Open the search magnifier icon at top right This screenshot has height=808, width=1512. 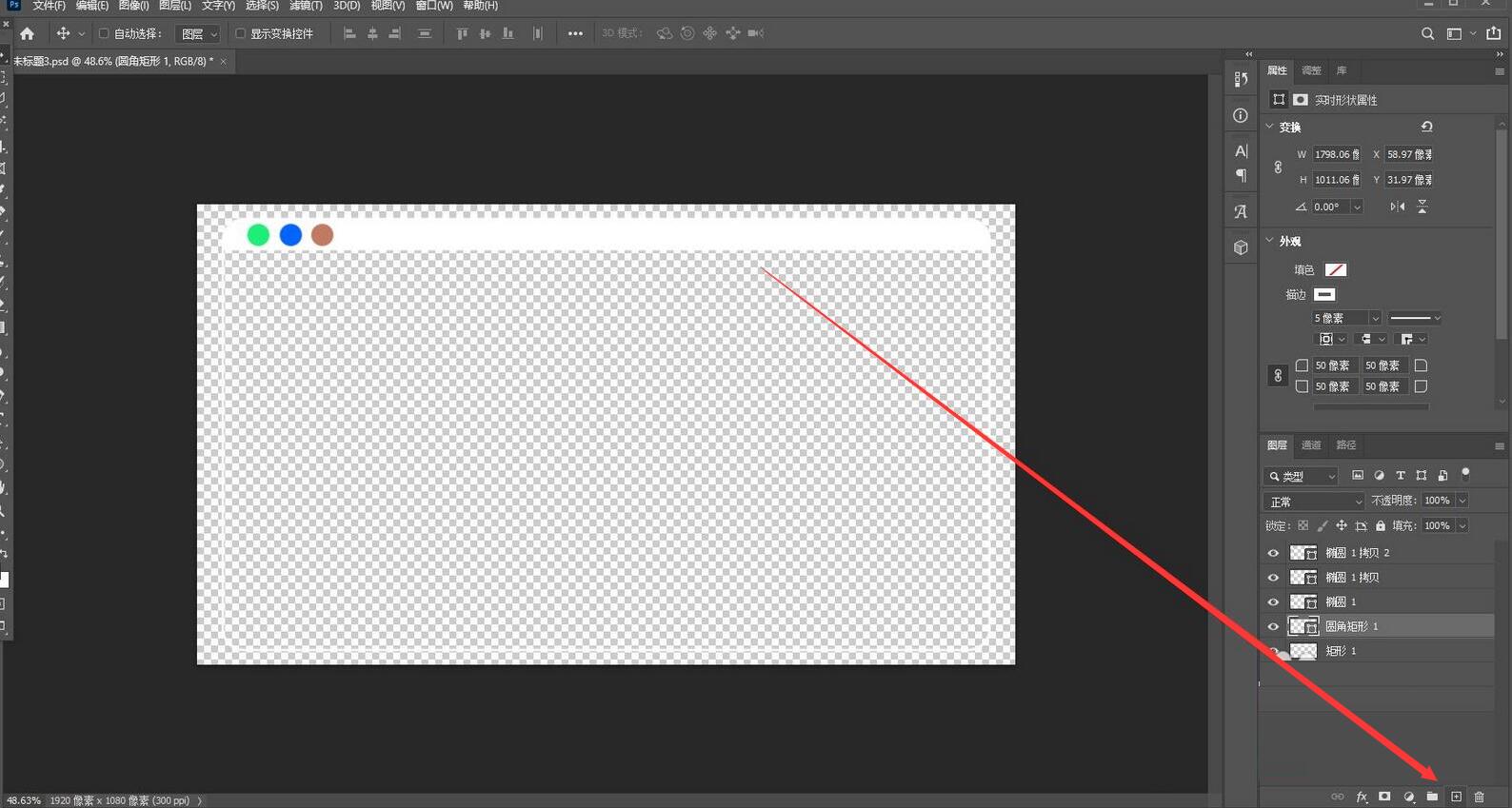pyautogui.click(x=1427, y=33)
